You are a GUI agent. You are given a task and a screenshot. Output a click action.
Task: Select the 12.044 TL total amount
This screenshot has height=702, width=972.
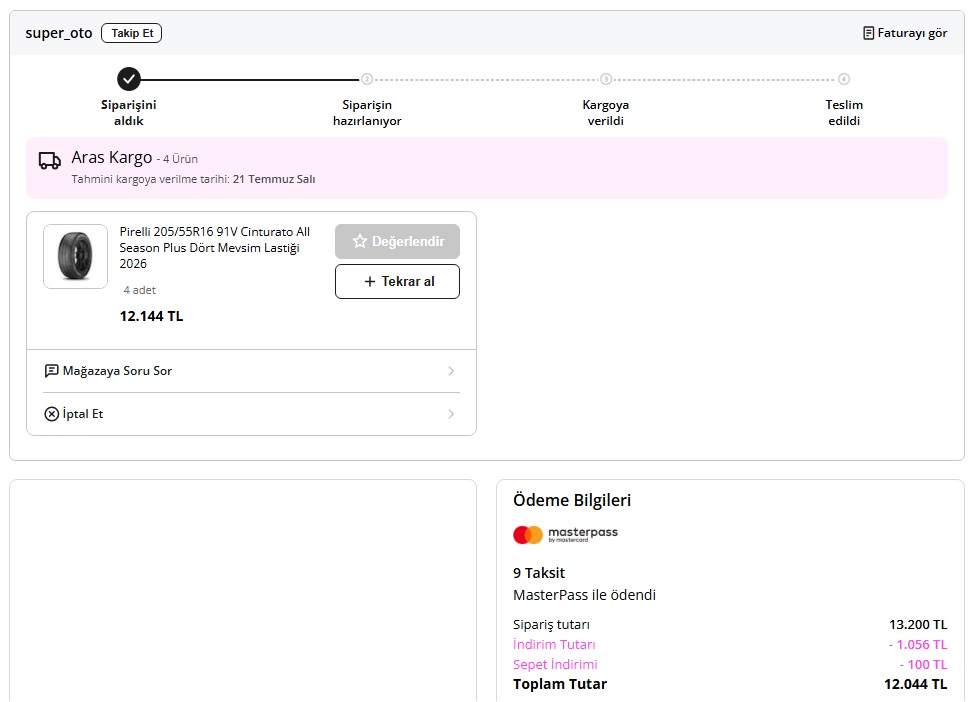point(916,684)
